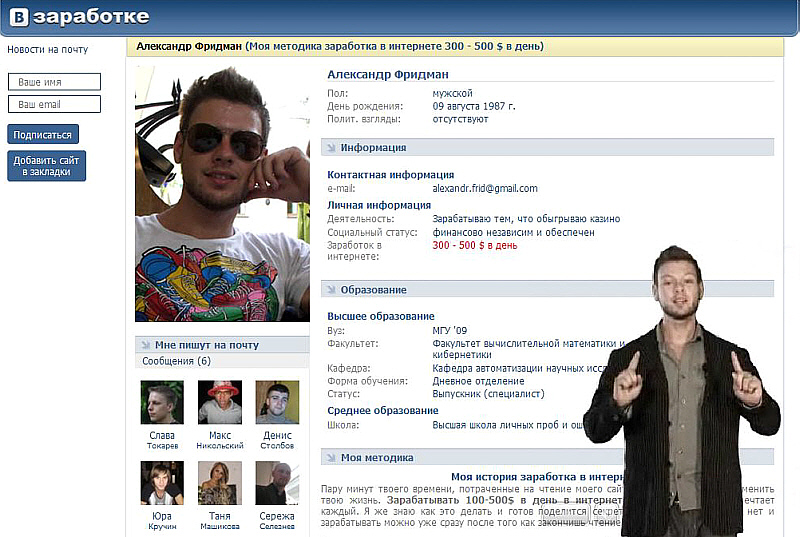800x537 pixels.
Task: Click Моя история заработка heading
Action: tap(537, 477)
